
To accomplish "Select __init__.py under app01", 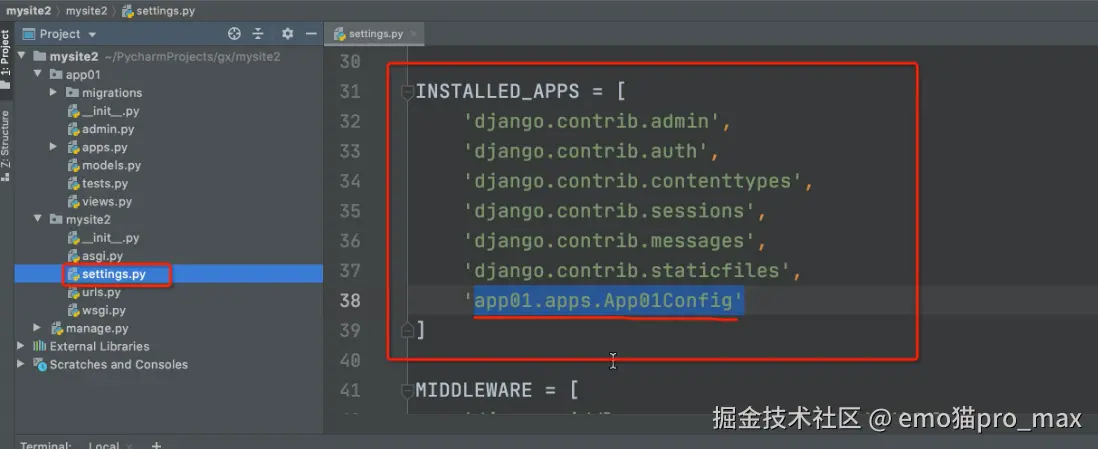I will (x=111, y=111).
